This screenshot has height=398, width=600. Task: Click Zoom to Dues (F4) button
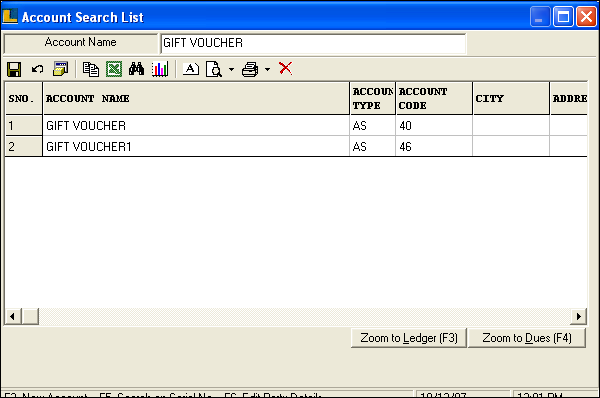(527, 338)
